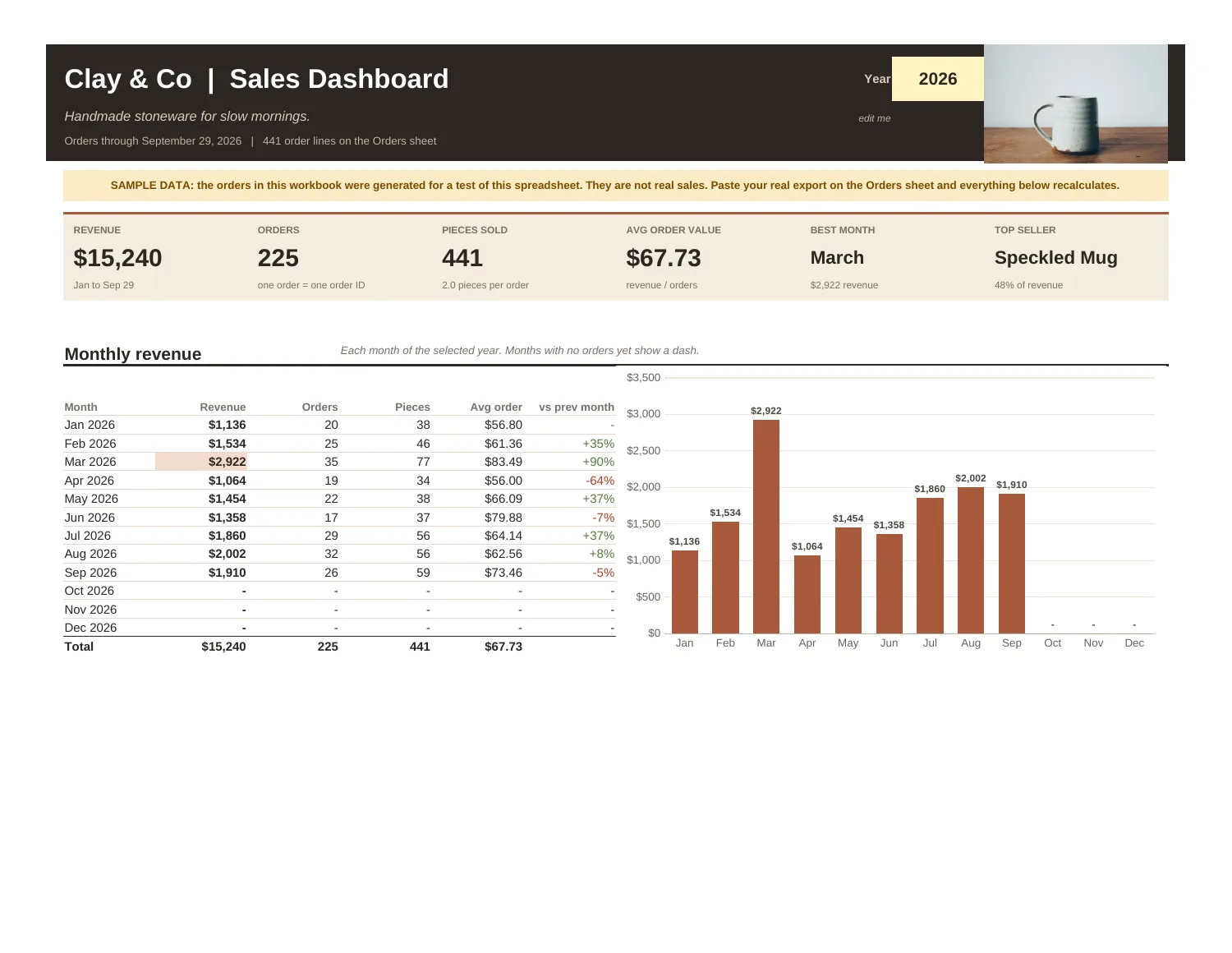1232x953 pixels.
Task: Select the Year cell showing 2026
Action: coord(938,79)
